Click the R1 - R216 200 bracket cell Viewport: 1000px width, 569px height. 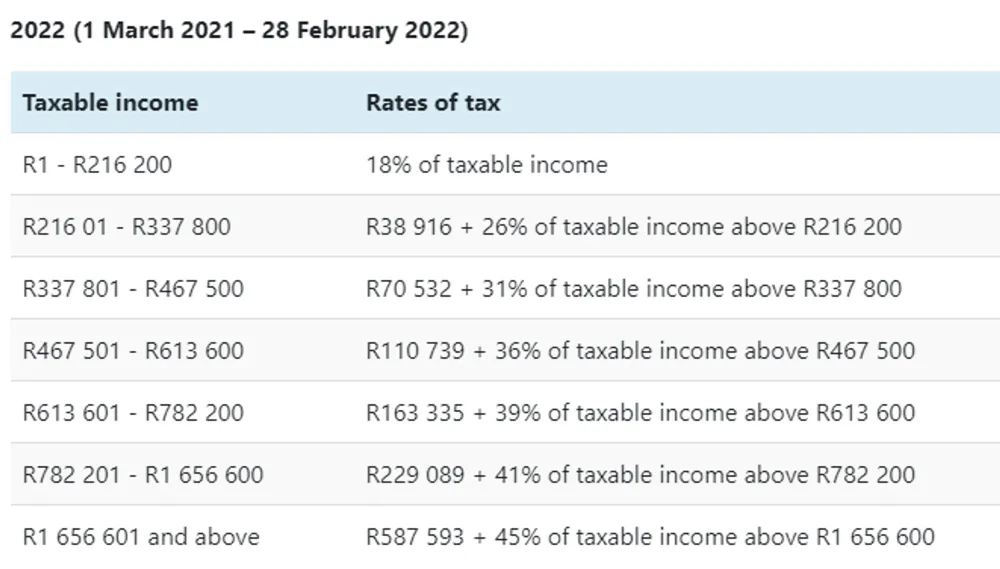point(97,165)
